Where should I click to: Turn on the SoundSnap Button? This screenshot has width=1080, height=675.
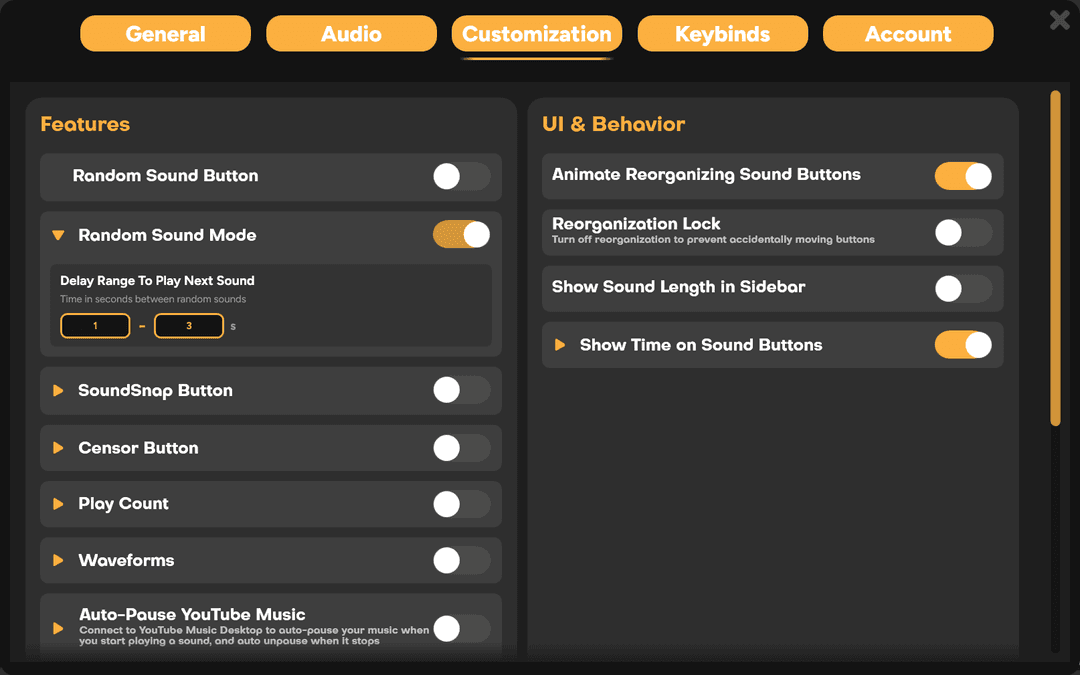click(461, 390)
